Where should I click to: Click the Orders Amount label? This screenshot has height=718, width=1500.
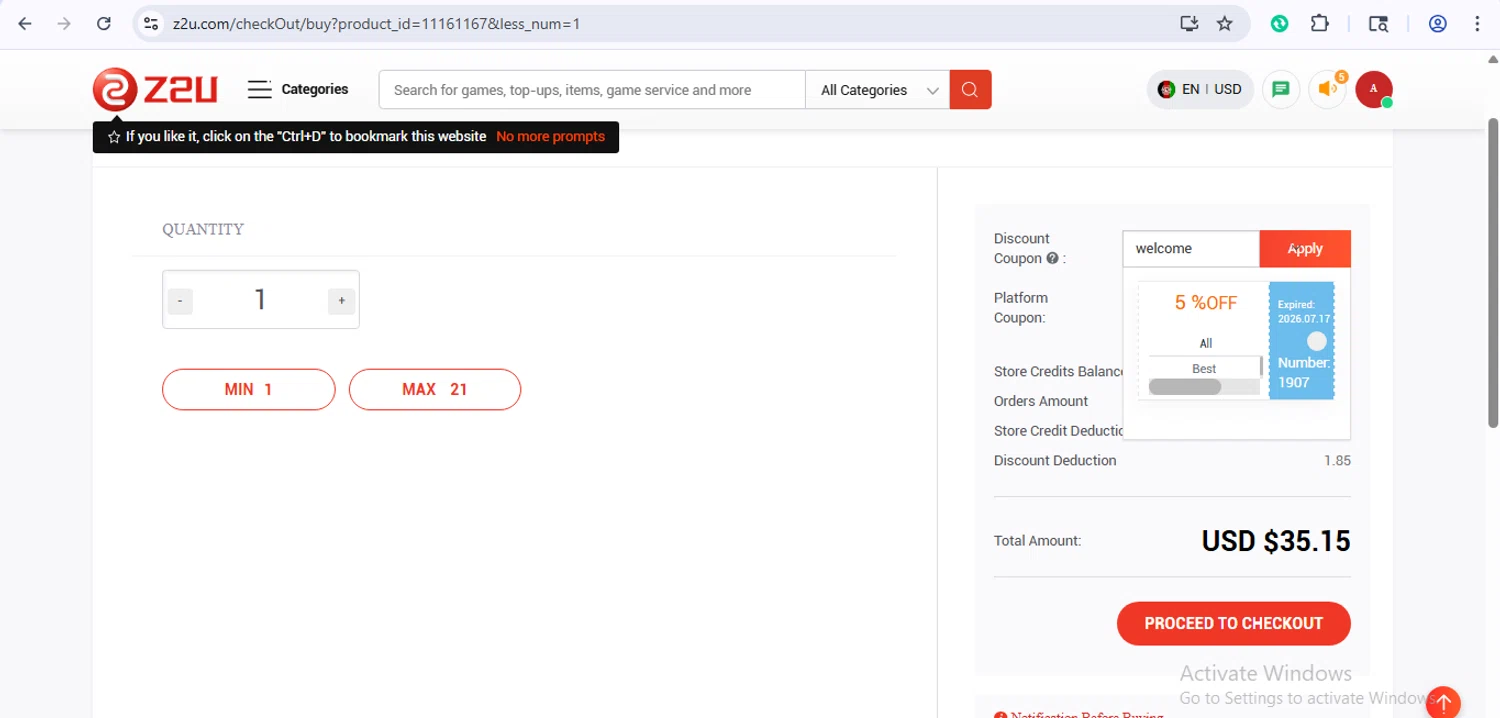1041,401
